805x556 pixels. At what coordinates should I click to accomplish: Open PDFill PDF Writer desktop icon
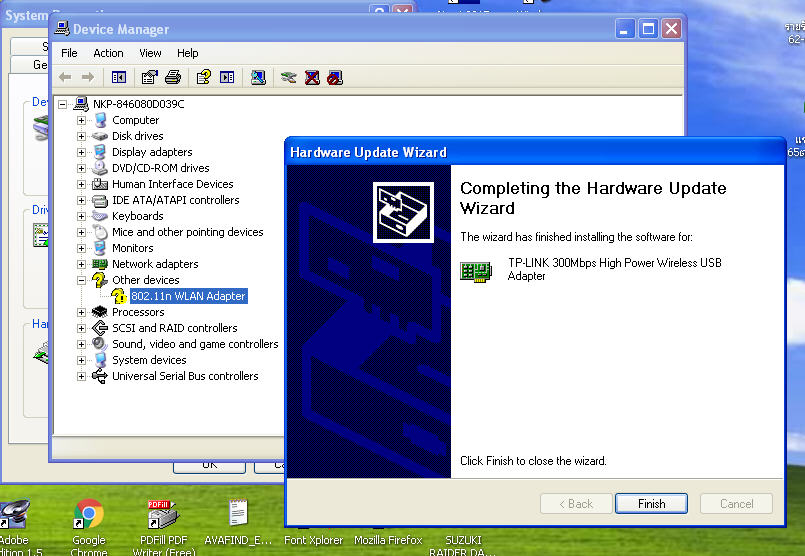163,514
